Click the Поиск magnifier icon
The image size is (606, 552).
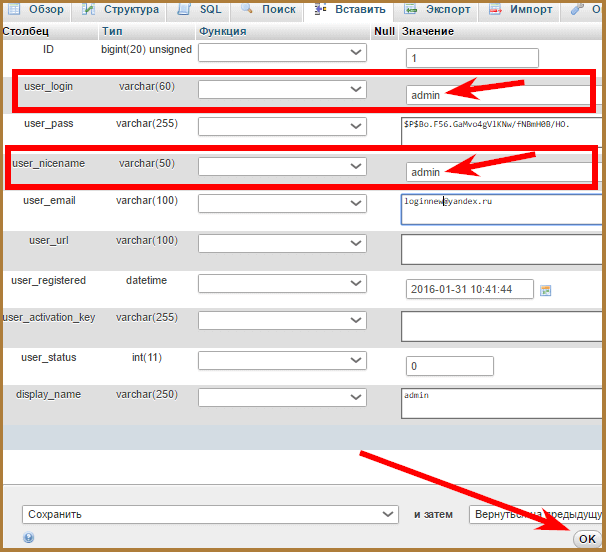click(246, 8)
